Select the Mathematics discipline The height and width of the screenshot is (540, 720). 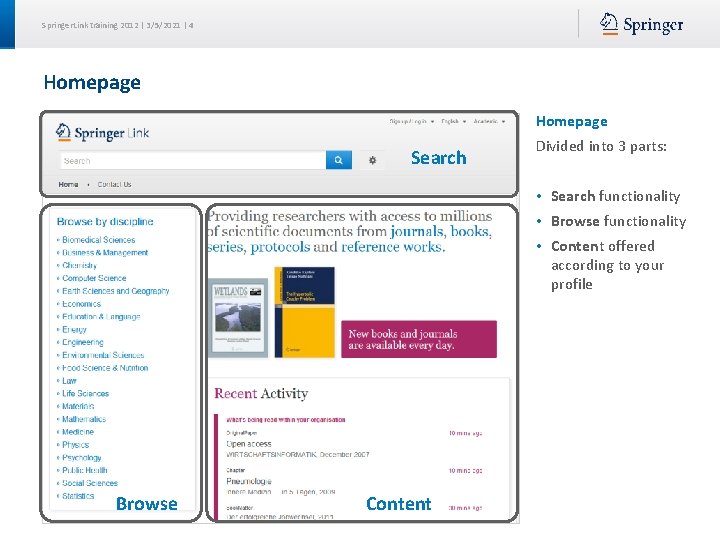pyautogui.click(x=84, y=419)
